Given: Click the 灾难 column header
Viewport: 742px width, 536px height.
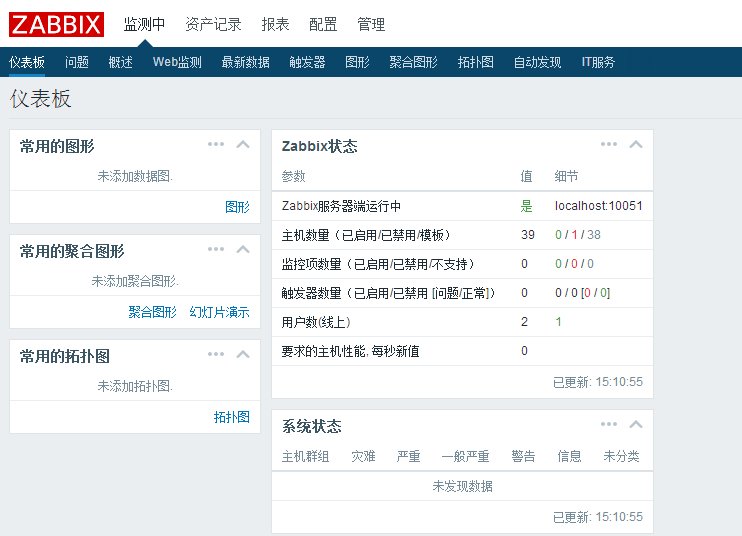Looking at the screenshot, I should pos(363,456).
